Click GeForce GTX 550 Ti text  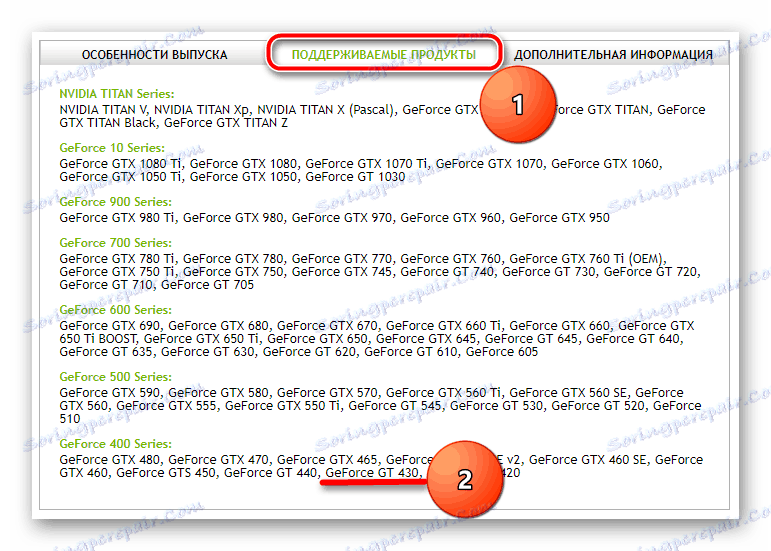point(282,406)
